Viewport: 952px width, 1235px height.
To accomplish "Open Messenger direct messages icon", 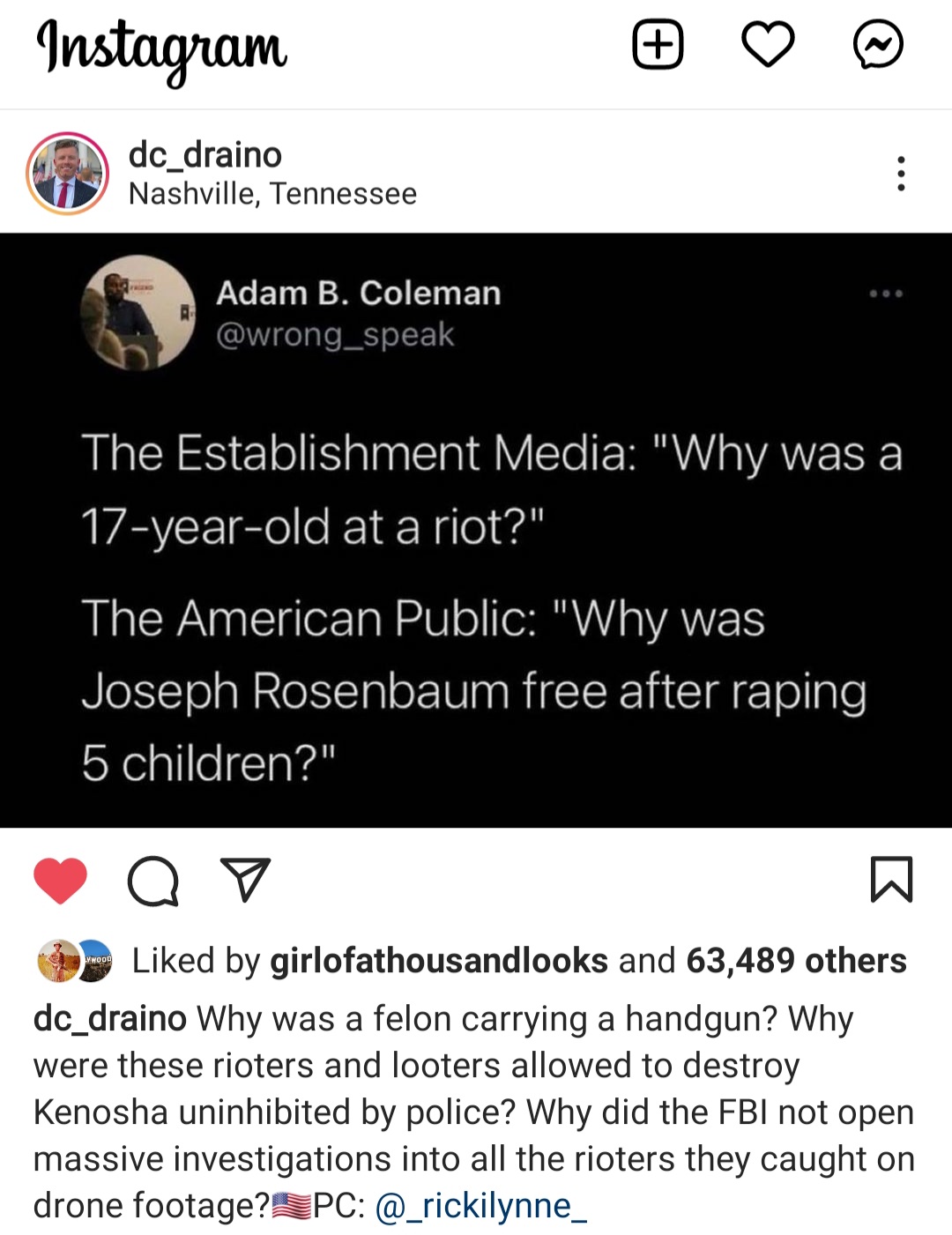I will pos(878,45).
